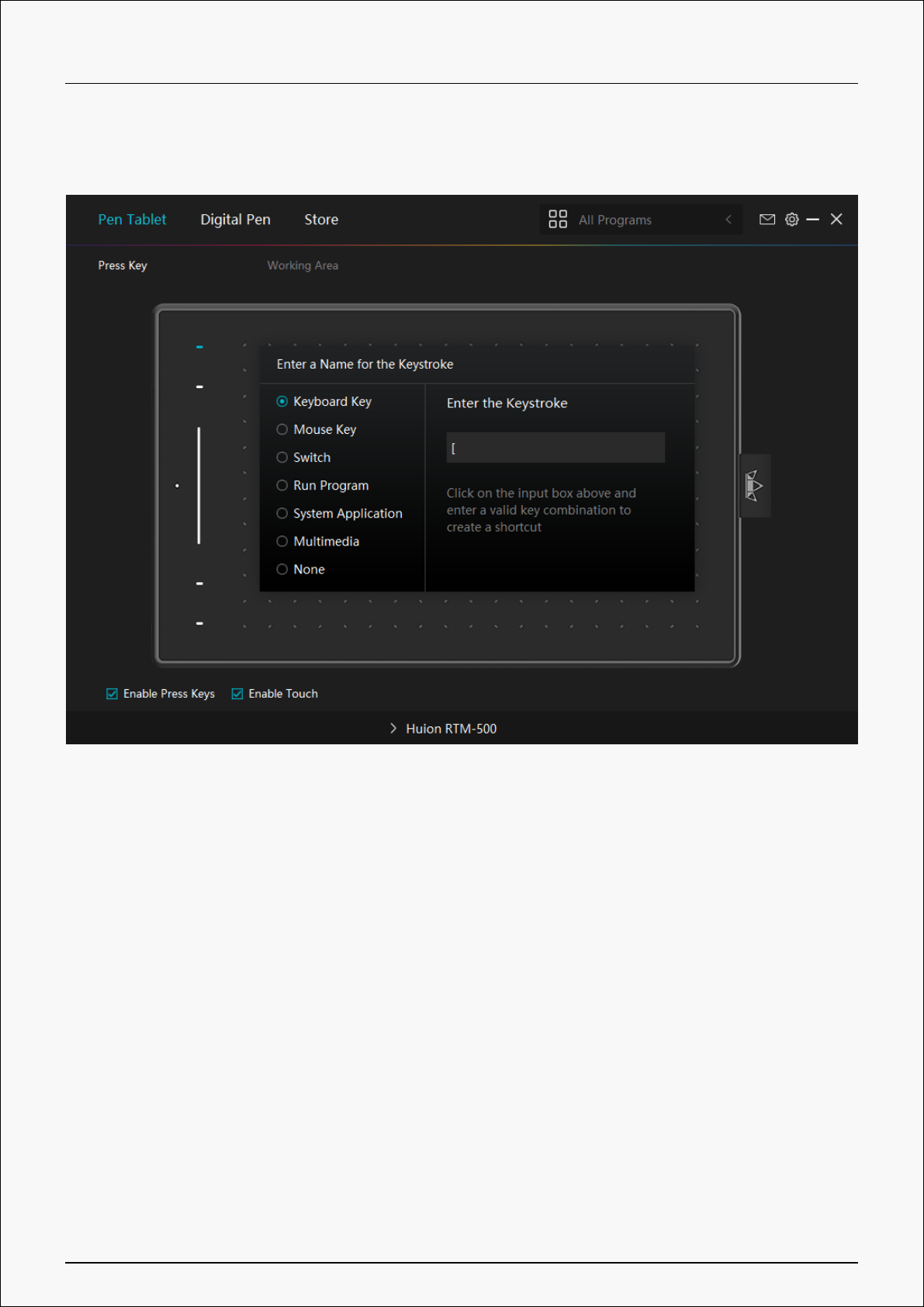The image size is (924, 1307).
Task: Click the pen icon on tablet's right edge
Action: coord(754,486)
